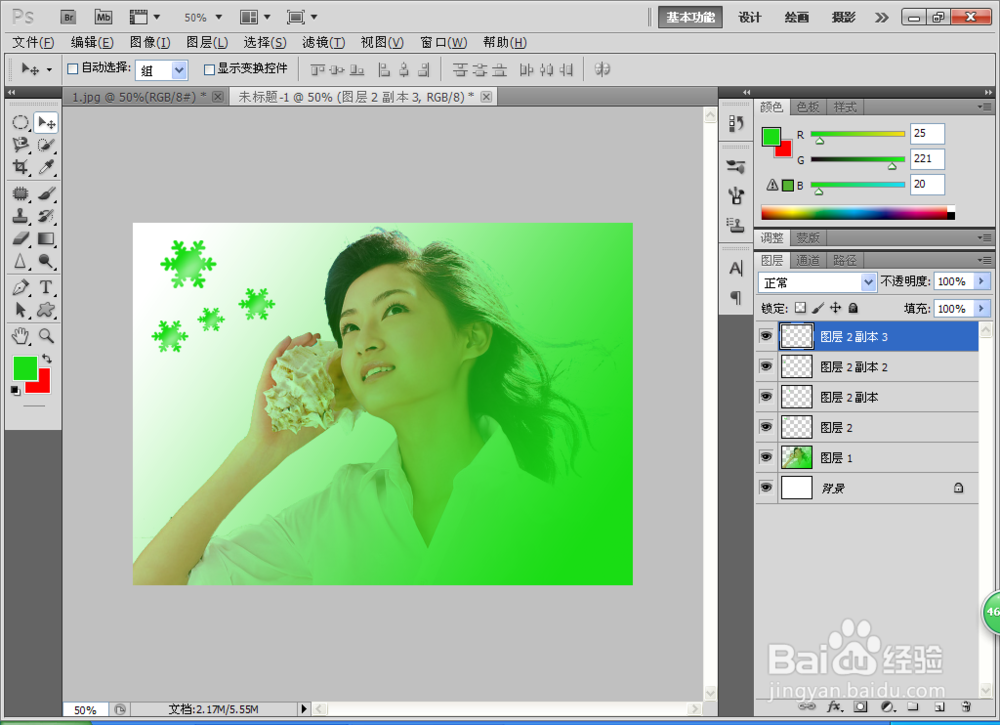Select the Path Selection tool
This screenshot has height=725, width=1000.
20,310
